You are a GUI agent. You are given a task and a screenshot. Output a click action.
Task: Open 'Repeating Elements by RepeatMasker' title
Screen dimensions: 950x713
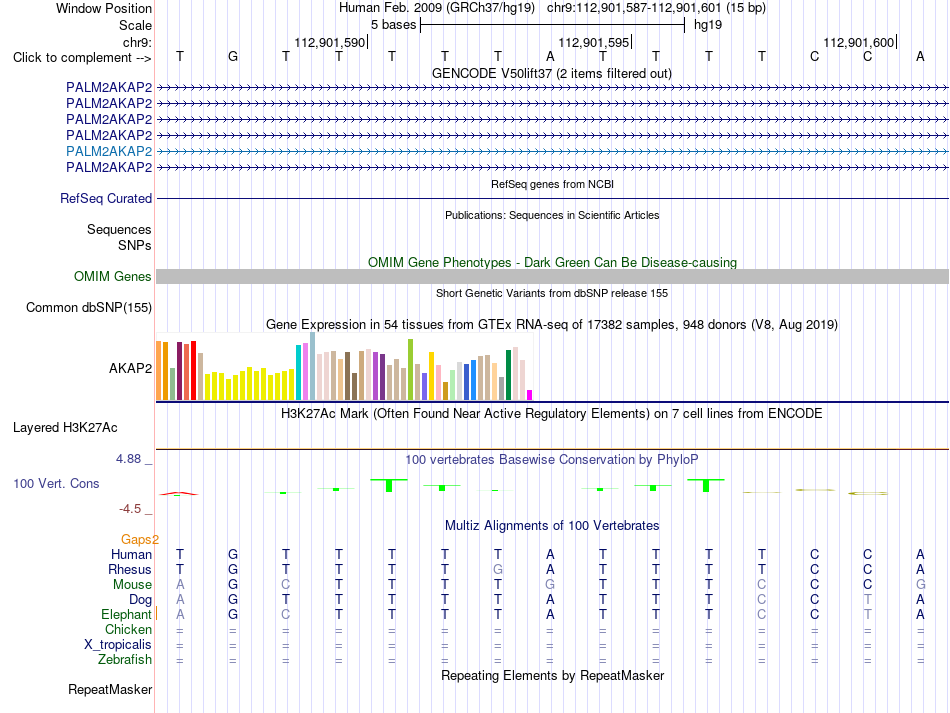click(x=553, y=675)
